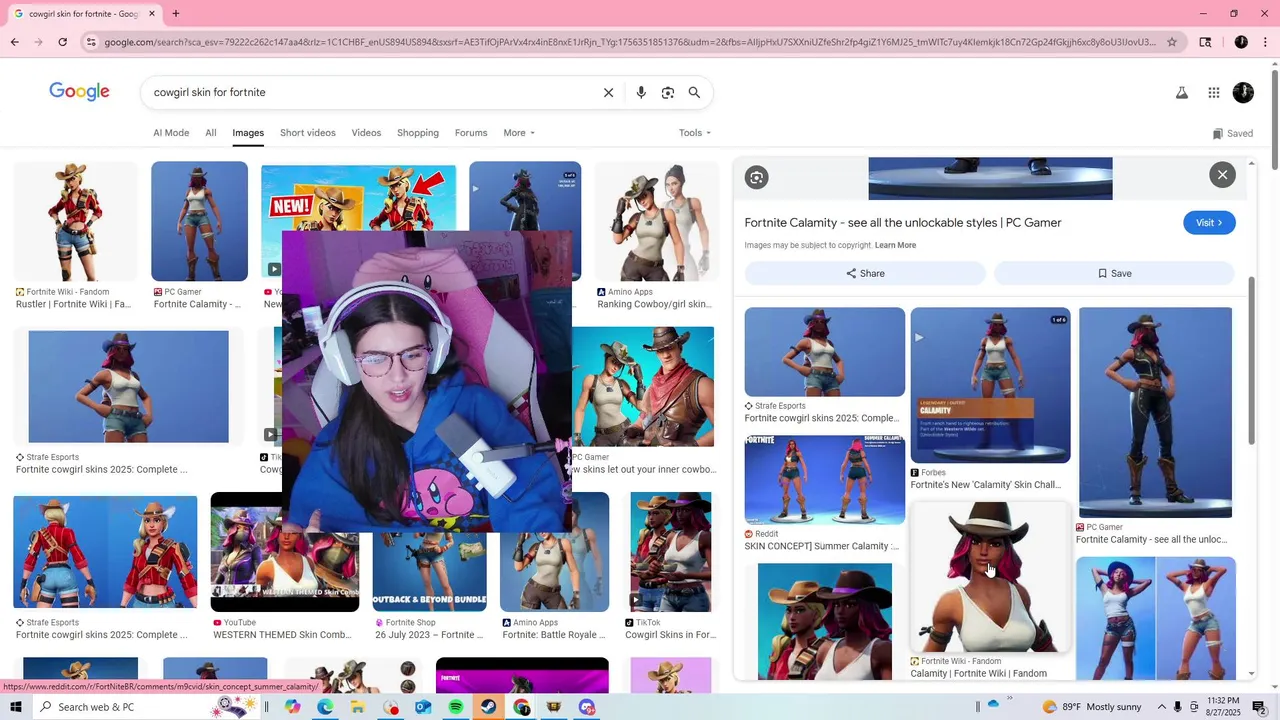Search inside image with the lens icon
This screenshot has width=1280, height=720.
tap(756, 178)
